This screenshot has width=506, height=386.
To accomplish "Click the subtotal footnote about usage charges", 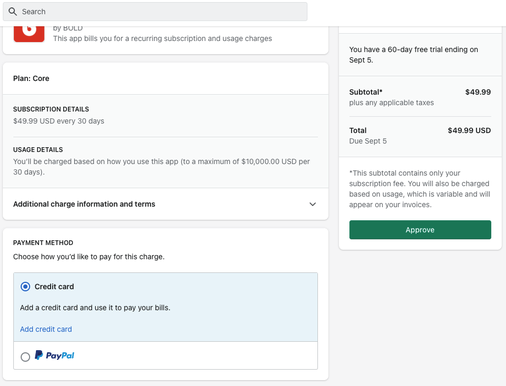I will click(419, 189).
